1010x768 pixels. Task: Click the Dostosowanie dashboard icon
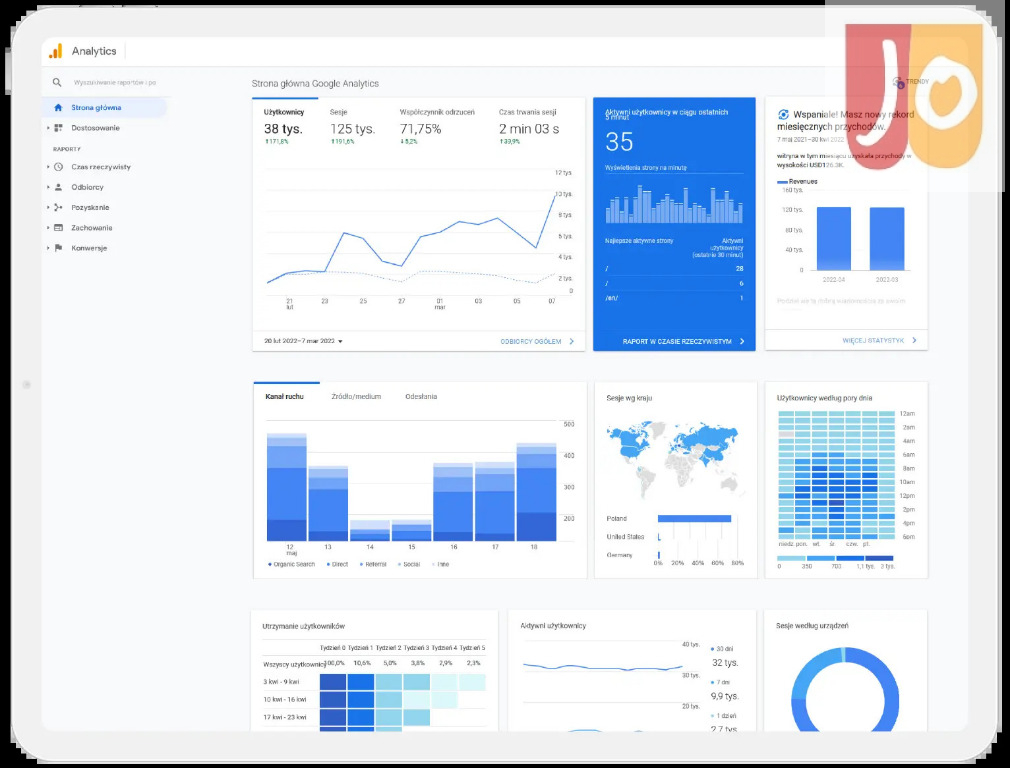pyautogui.click(x=59, y=128)
